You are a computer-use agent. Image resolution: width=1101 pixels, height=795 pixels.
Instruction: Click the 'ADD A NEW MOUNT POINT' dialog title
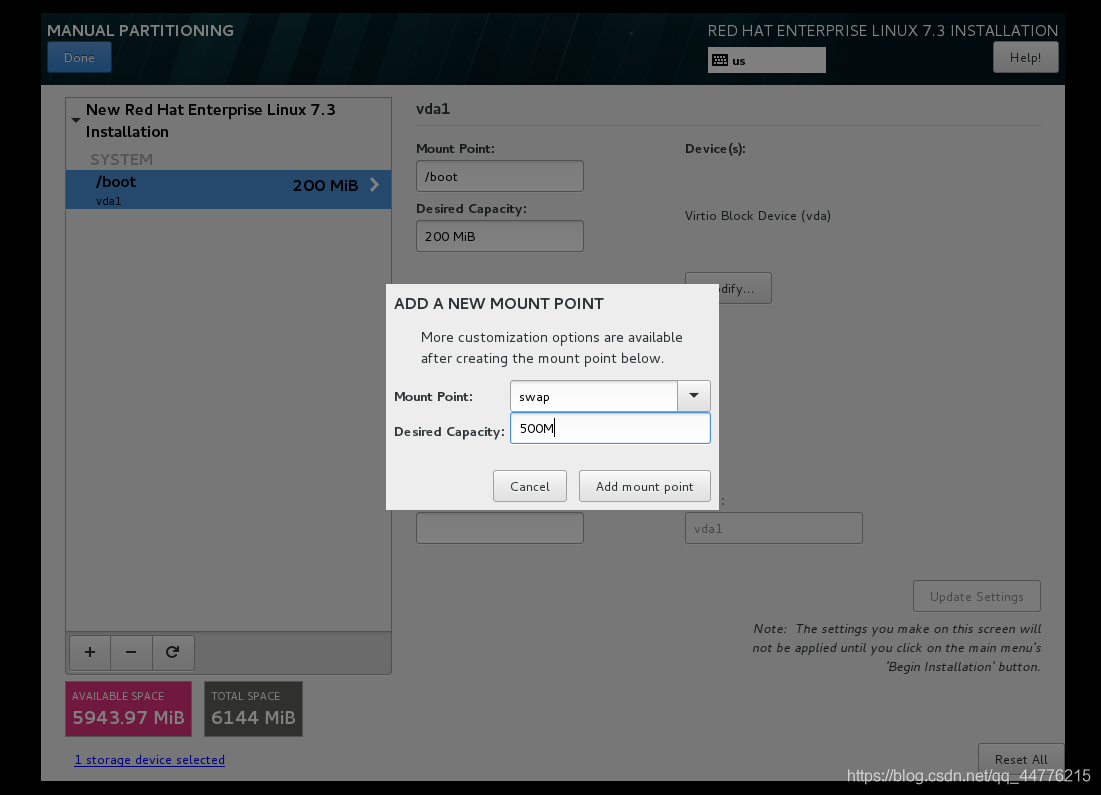pos(499,304)
